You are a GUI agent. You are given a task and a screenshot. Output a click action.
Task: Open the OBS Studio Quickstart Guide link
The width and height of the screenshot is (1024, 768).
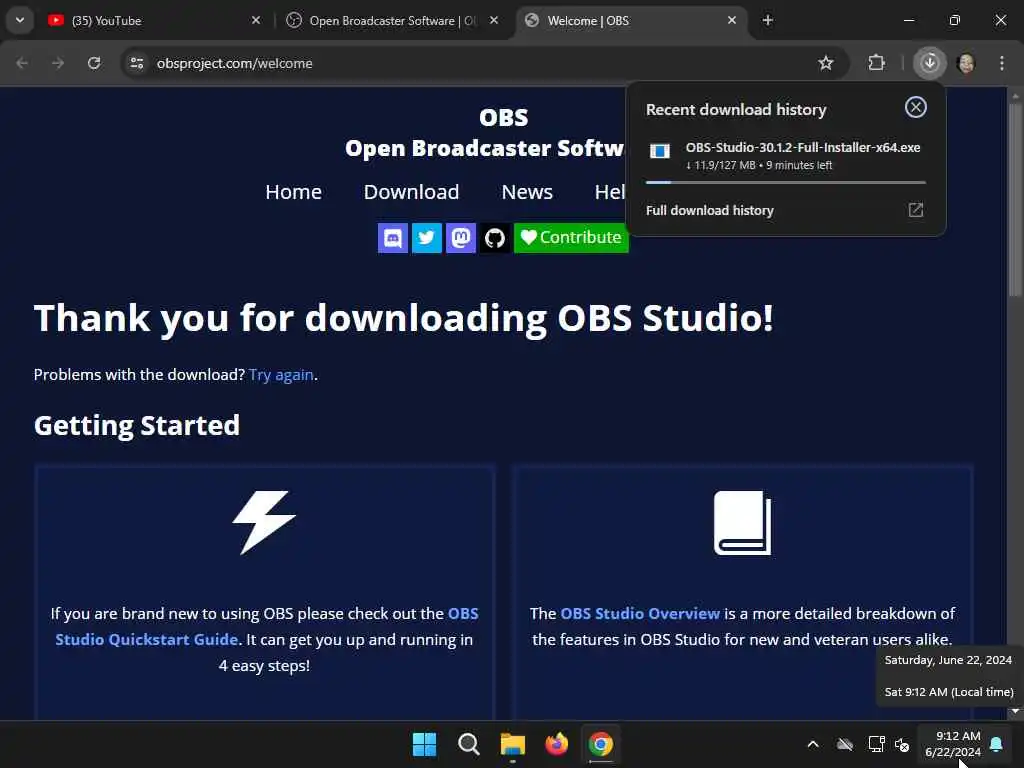click(x=266, y=626)
